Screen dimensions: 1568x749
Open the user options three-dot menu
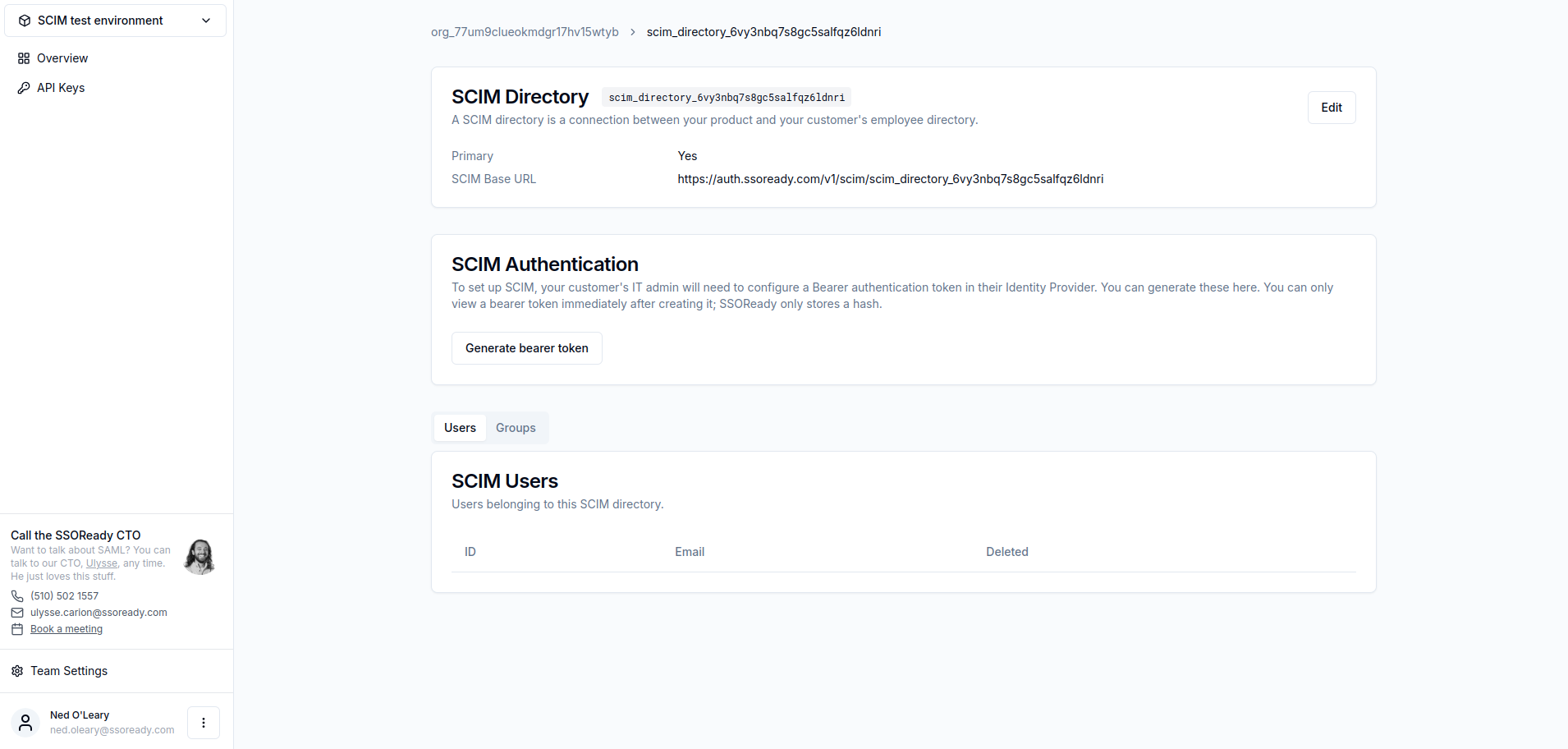[204, 723]
